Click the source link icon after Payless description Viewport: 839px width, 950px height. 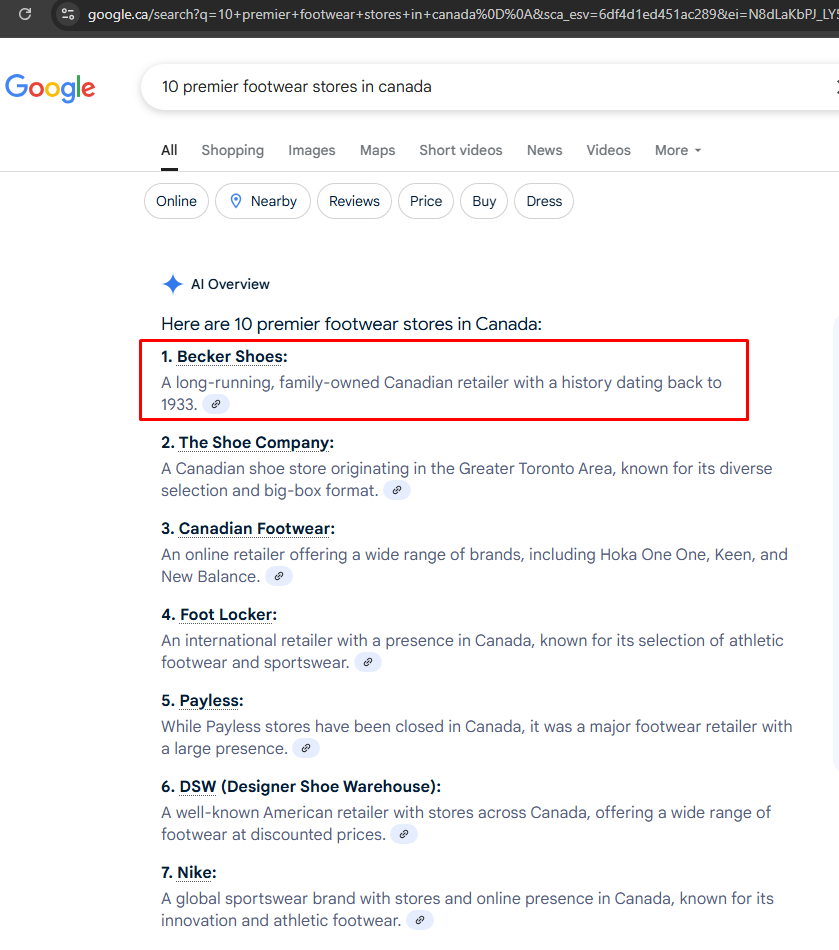(306, 748)
